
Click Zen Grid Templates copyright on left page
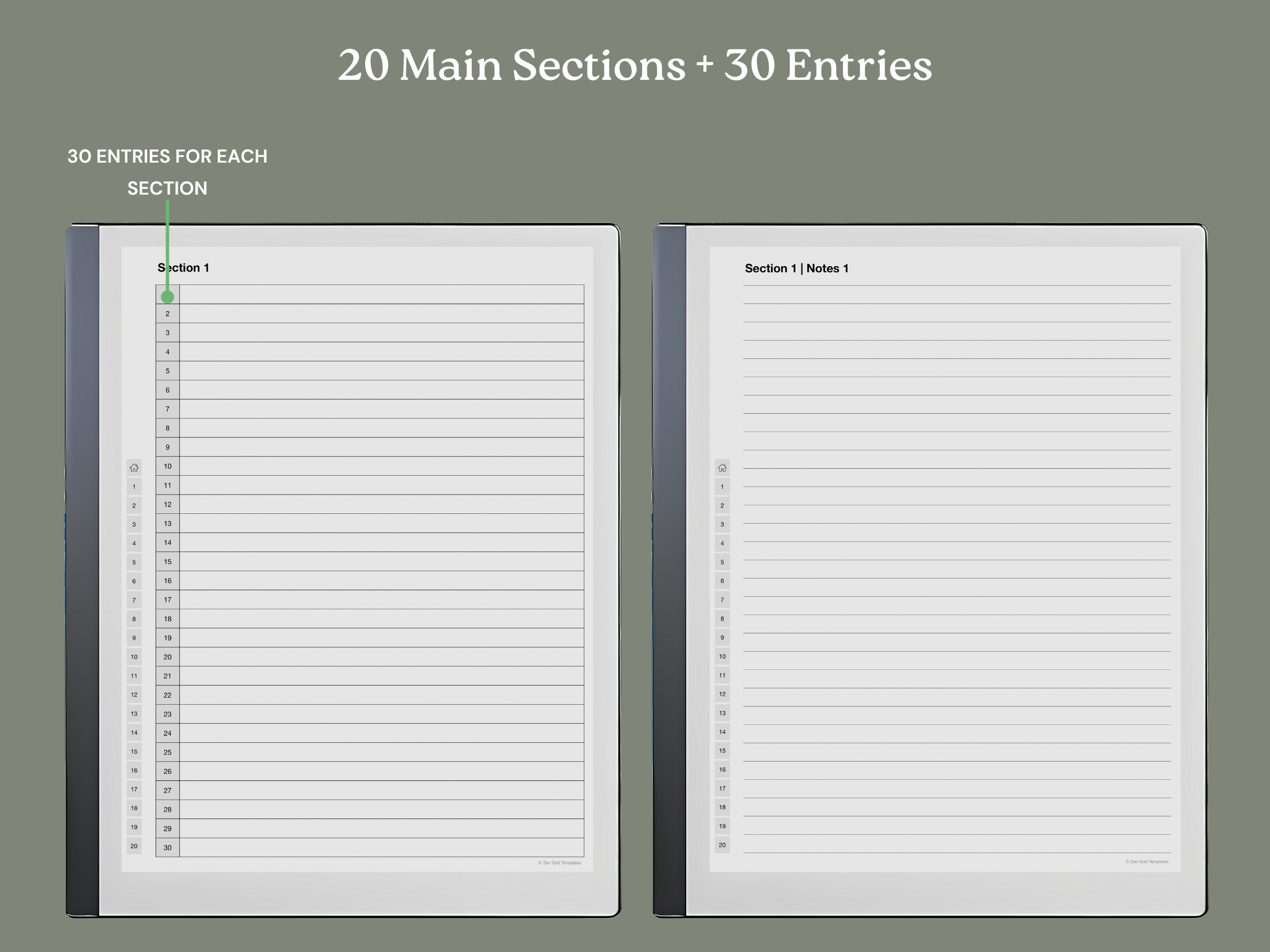coord(559,863)
